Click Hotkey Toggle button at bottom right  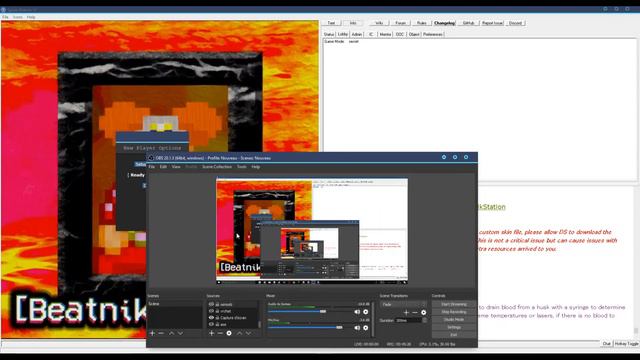point(627,344)
